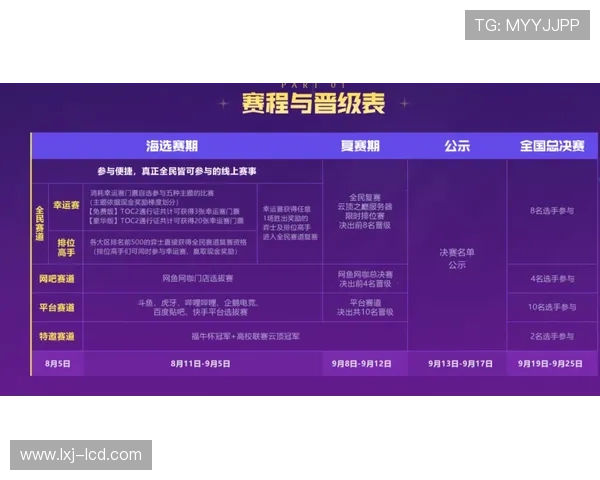The height and width of the screenshot is (480, 600).
Task: Click the 公示 column header
Action: point(457,146)
